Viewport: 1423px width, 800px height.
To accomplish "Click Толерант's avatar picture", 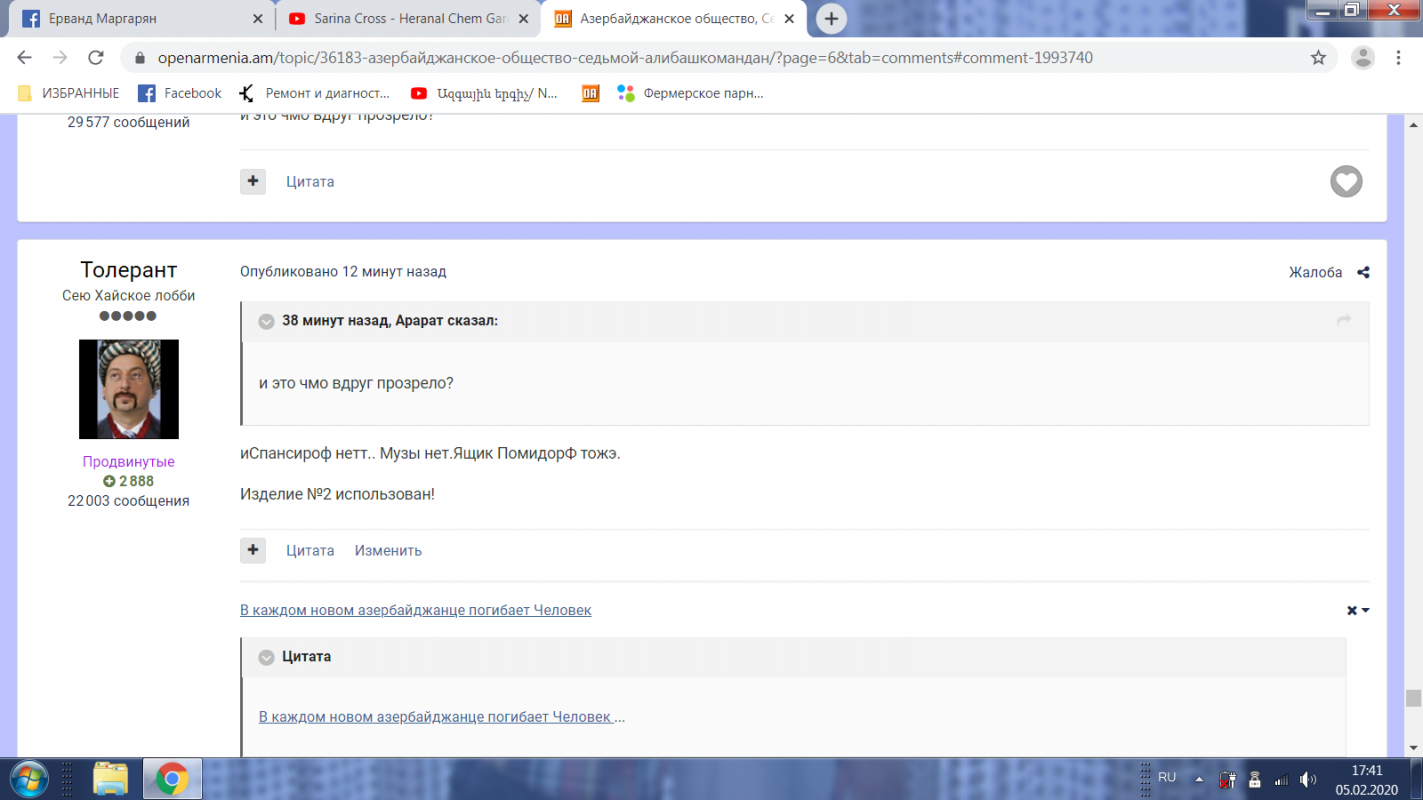I will click(x=129, y=389).
